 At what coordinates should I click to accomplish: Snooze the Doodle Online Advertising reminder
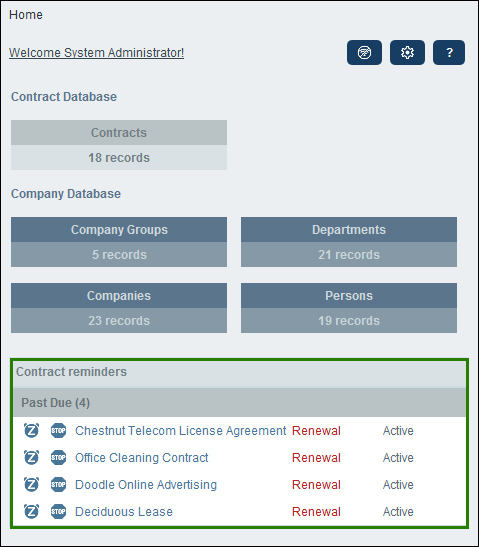[31, 485]
